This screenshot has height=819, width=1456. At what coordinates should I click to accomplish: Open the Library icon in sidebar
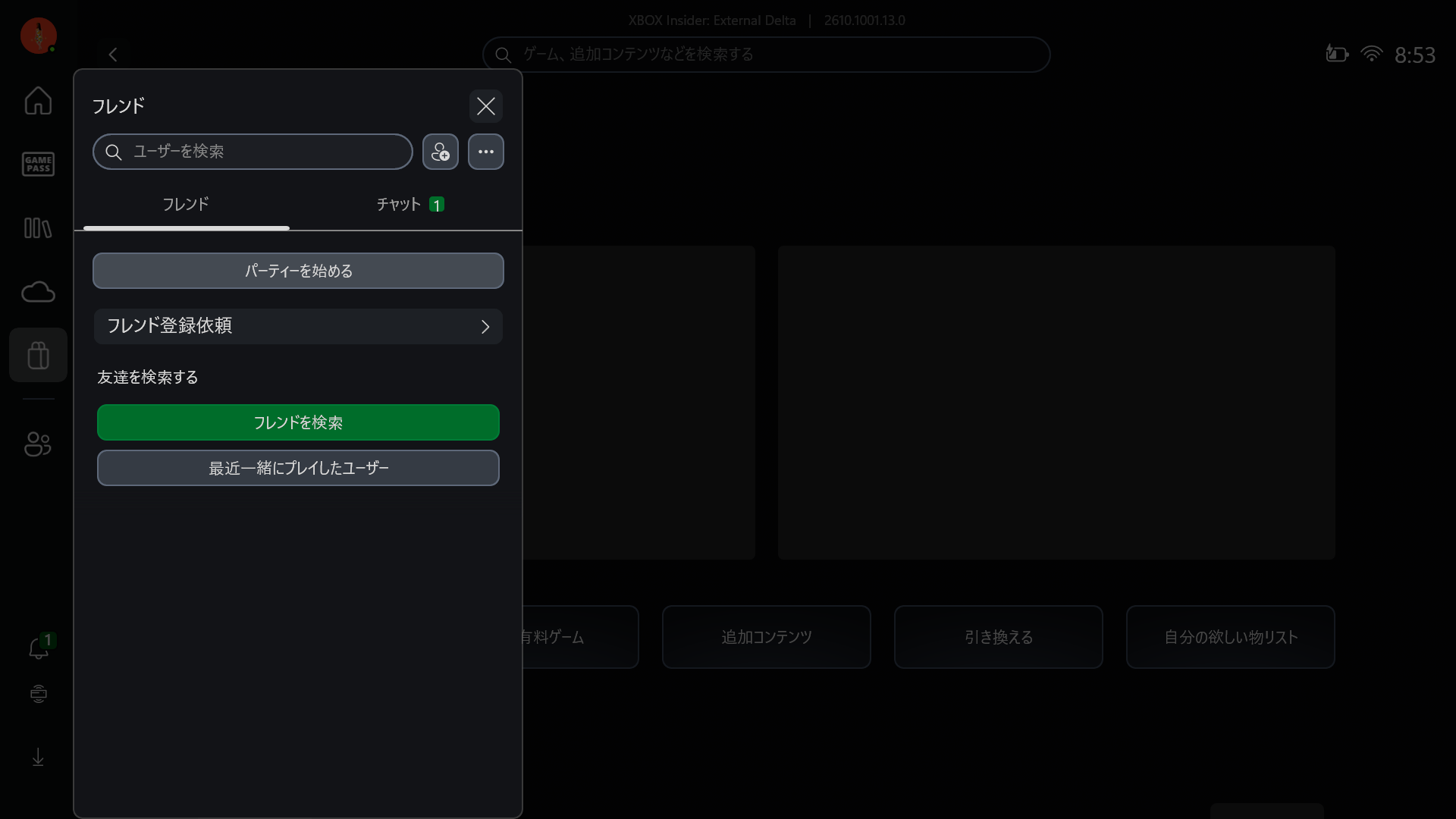pyautogui.click(x=38, y=227)
